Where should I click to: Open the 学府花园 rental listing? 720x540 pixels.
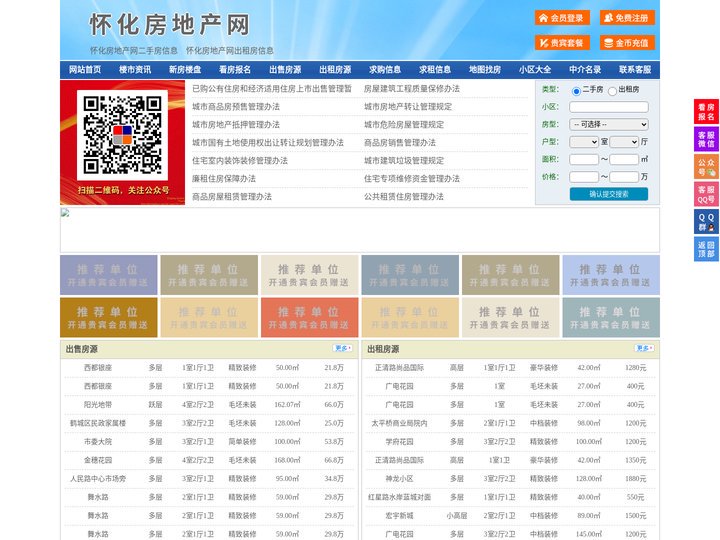pos(399,441)
